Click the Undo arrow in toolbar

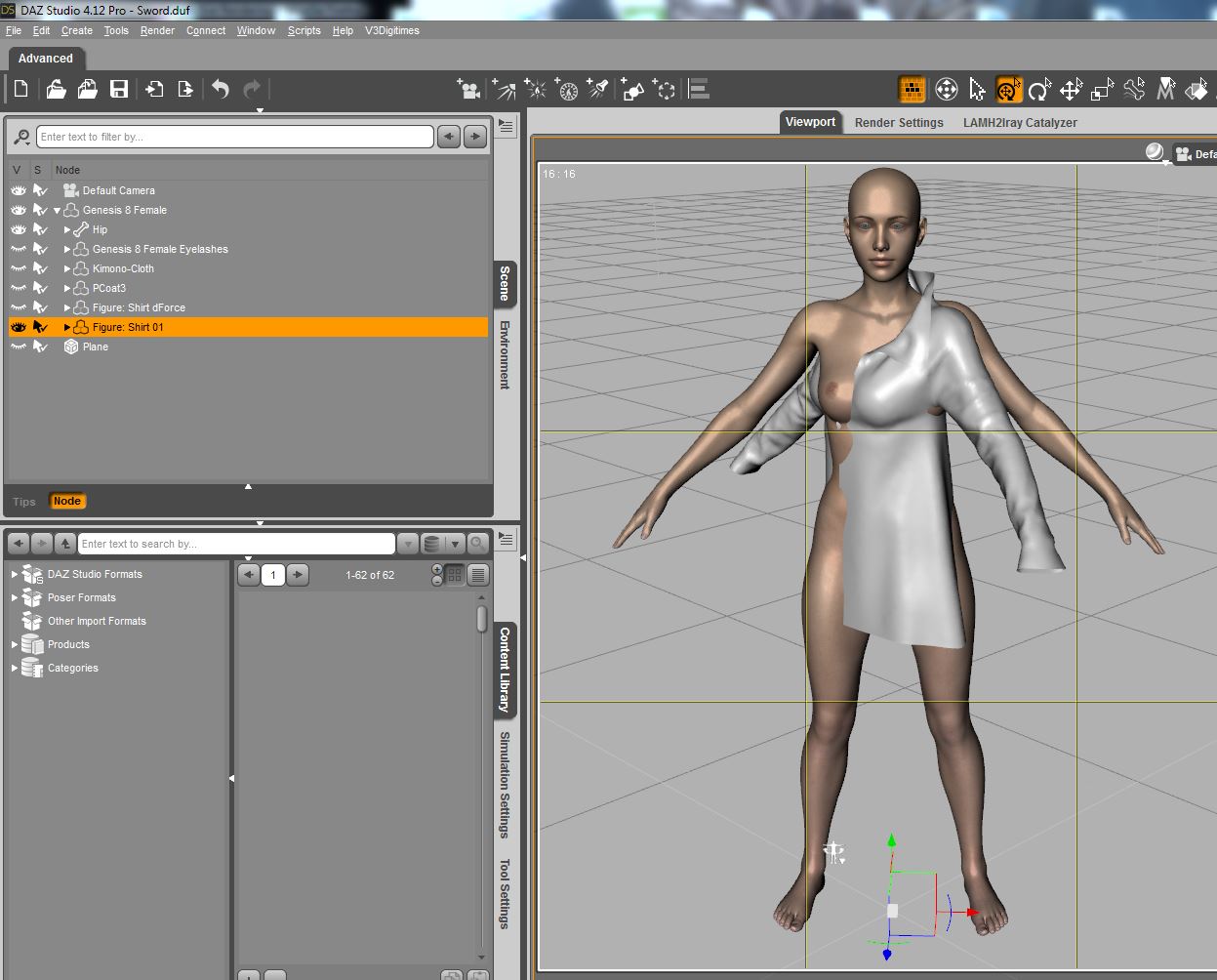click(x=221, y=90)
